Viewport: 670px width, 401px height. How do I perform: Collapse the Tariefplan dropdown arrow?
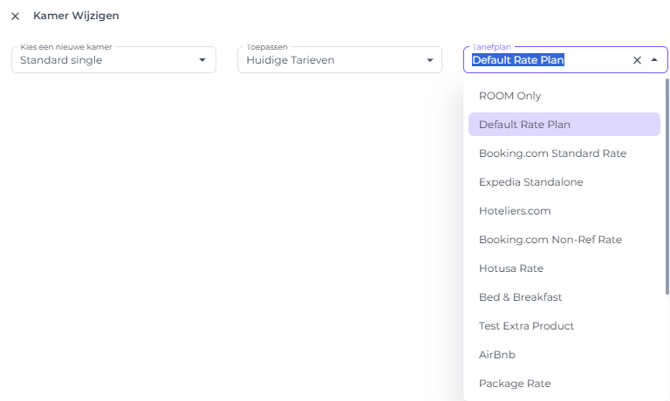[x=654, y=60]
